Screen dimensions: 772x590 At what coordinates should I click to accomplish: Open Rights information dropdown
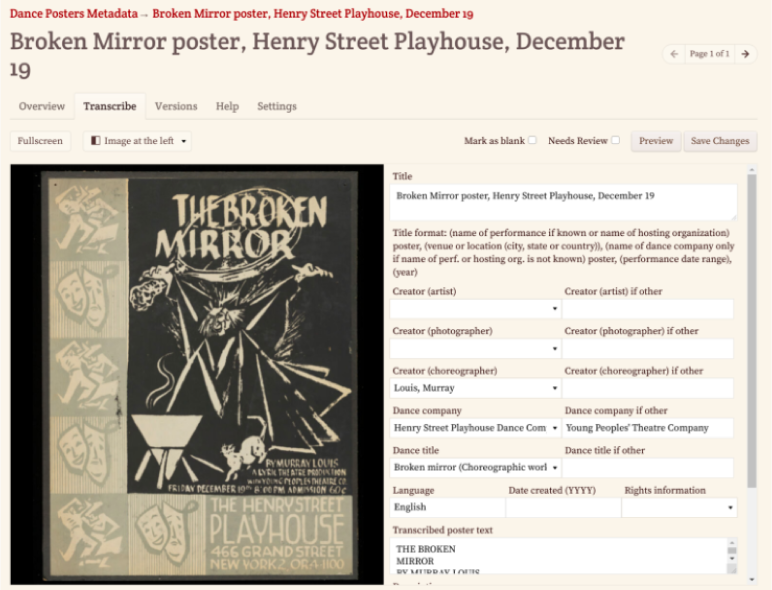click(x=679, y=507)
